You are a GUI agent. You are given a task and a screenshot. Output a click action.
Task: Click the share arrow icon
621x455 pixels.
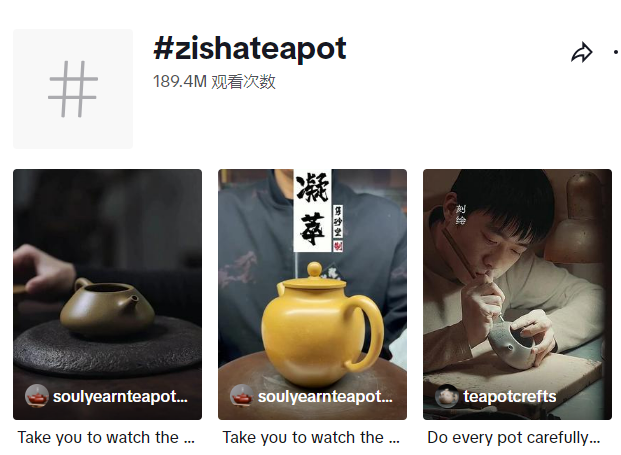point(582,52)
